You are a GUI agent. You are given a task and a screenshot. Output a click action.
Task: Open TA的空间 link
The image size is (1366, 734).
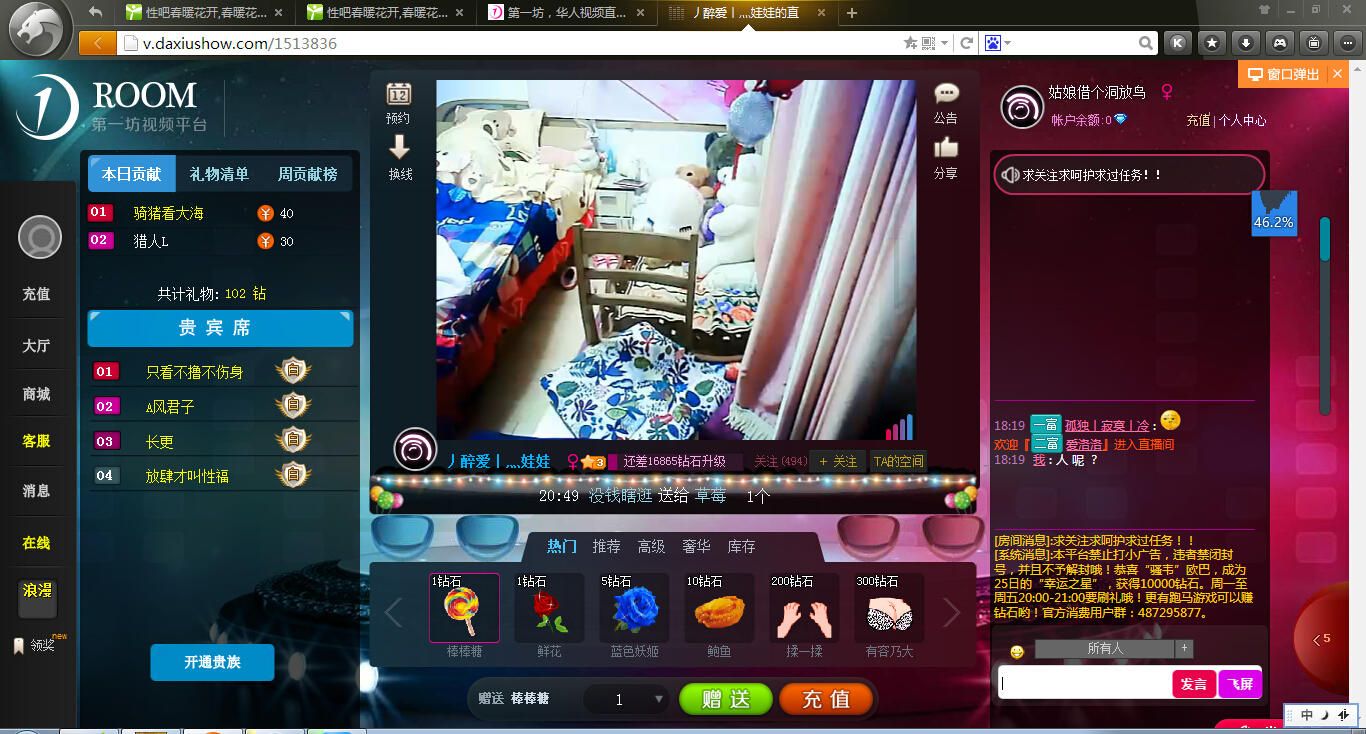pos(898,461)
